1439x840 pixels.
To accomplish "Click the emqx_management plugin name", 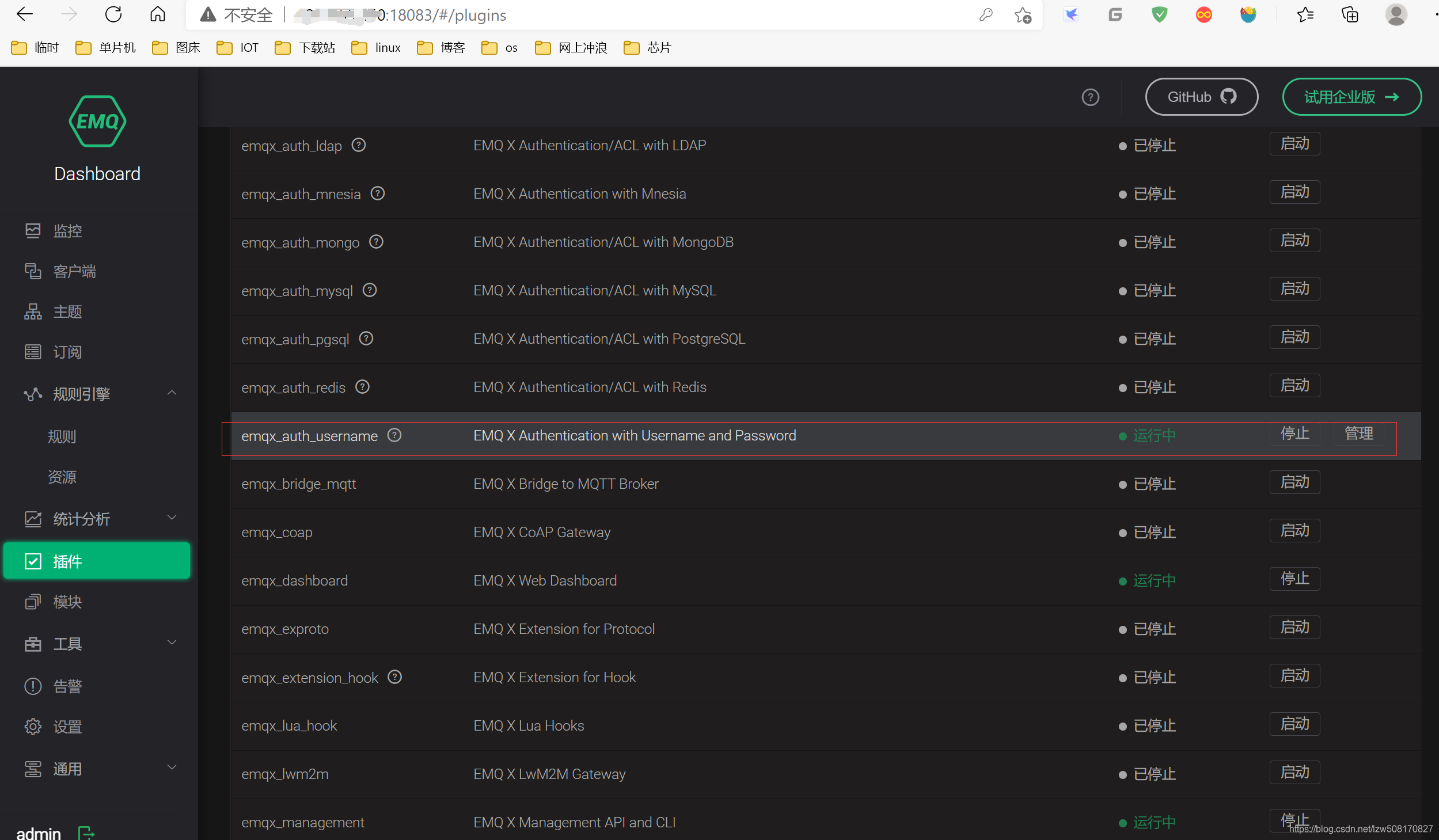I will pyautogui.click(x=303, y=822).
